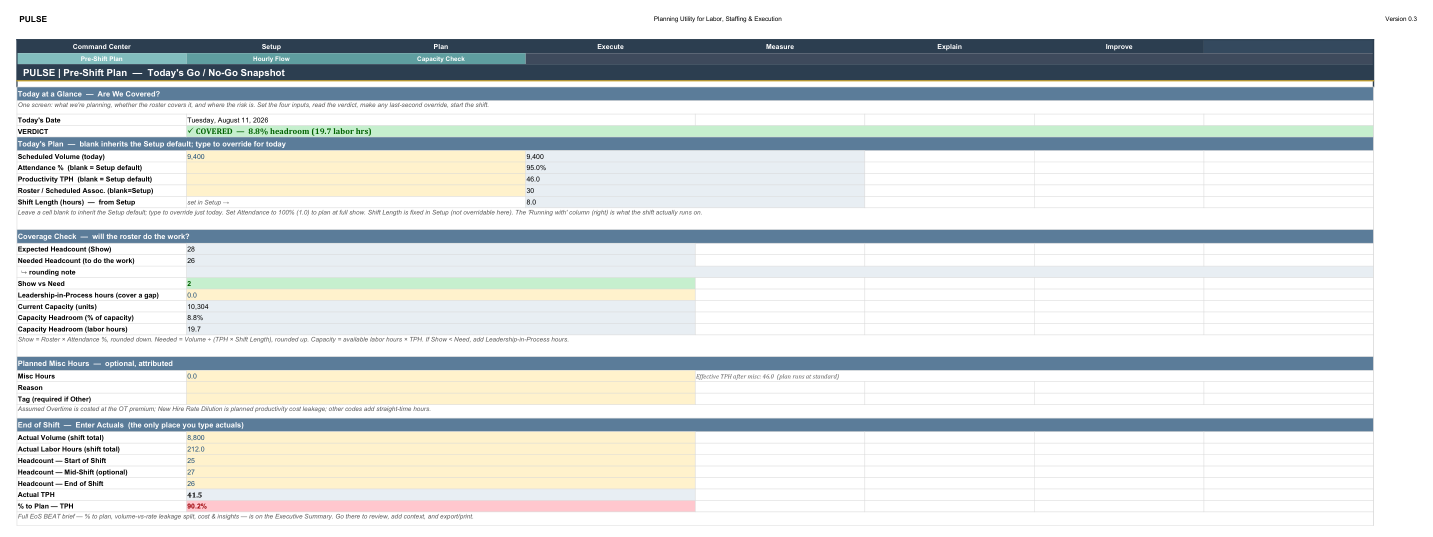Click the Headcount Mid-Shift input

(x=440, y=472)
